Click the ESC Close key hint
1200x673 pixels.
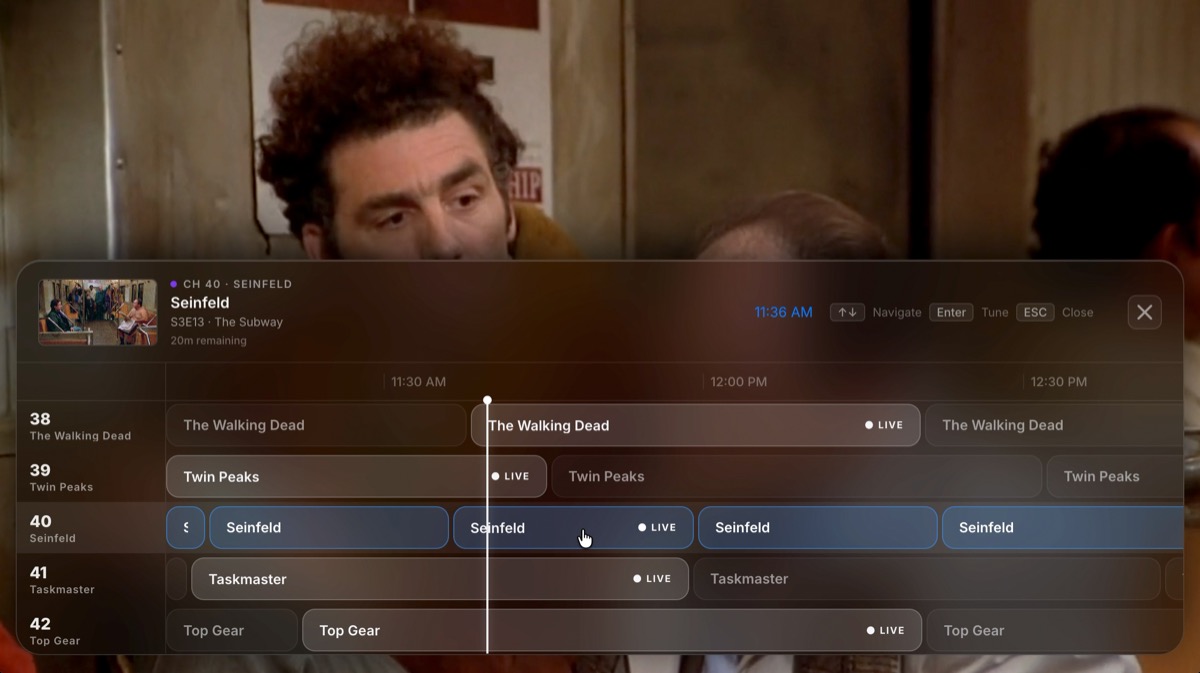[1034, 312]
